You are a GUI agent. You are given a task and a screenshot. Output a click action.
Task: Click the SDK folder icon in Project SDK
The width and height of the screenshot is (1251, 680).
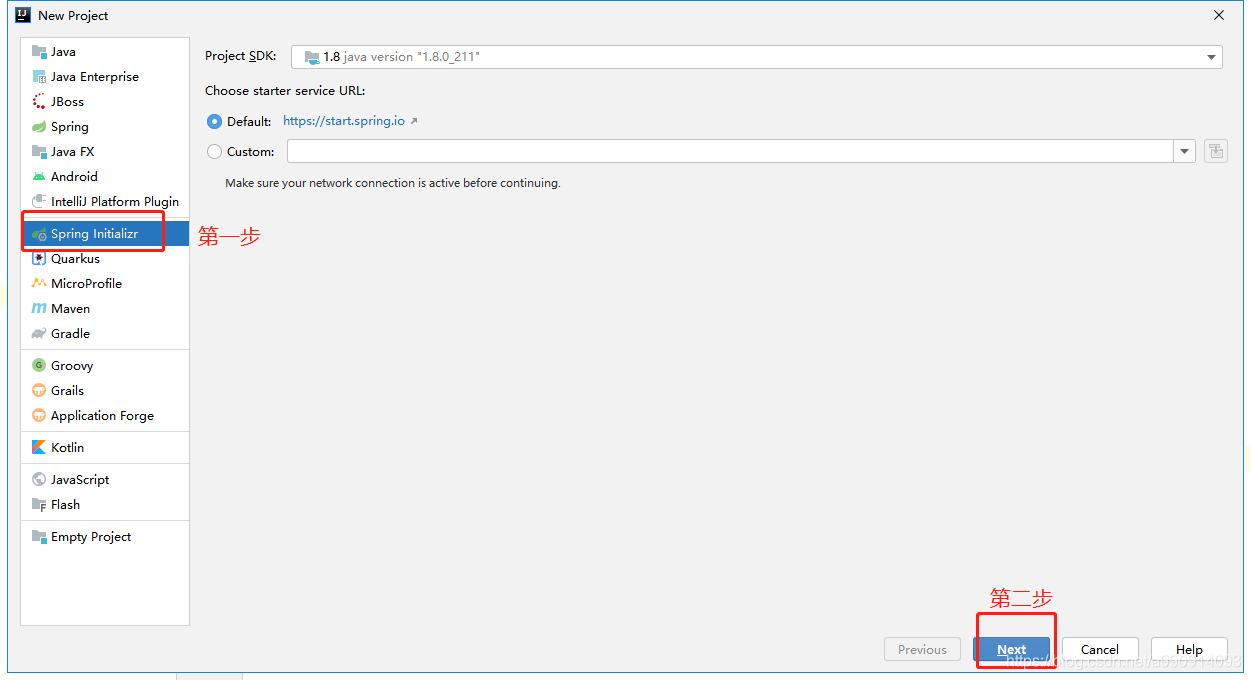311,57
